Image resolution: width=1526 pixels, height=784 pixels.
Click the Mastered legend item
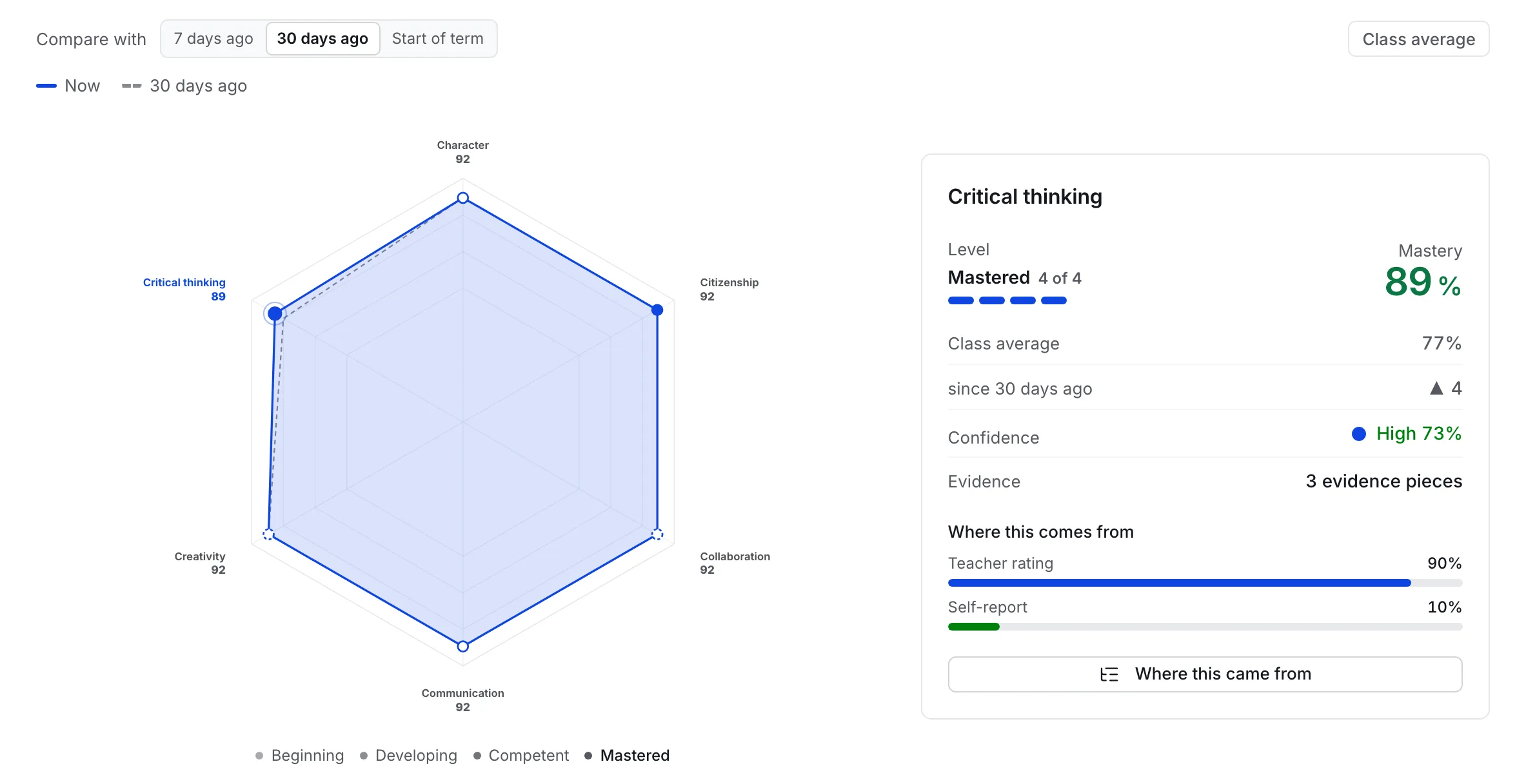pyautogui.click(x=627, y=756)
